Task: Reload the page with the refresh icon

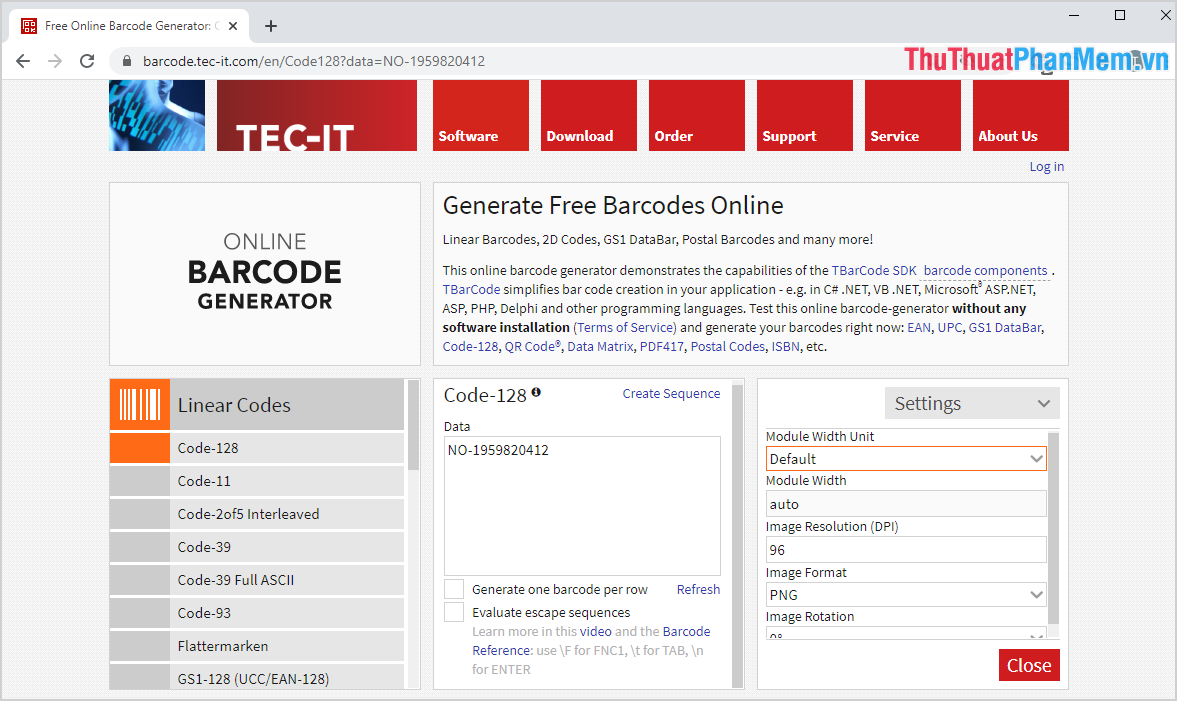Action: (x=87, y=61)
